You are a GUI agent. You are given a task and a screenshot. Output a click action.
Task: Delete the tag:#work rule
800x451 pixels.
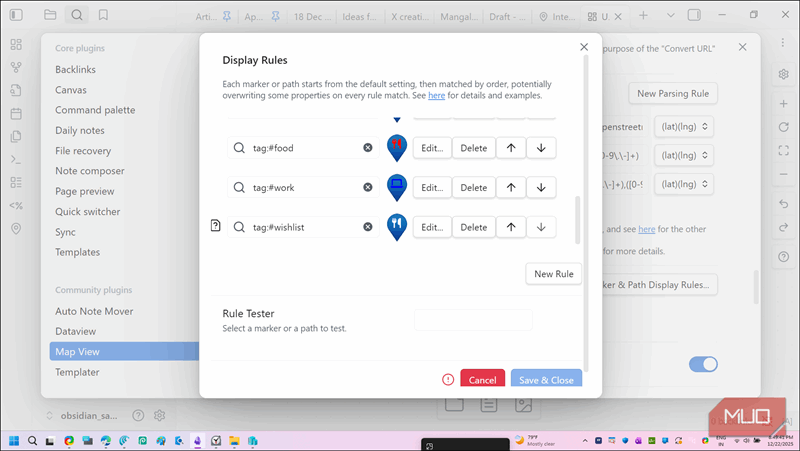[x=473, y=188]
